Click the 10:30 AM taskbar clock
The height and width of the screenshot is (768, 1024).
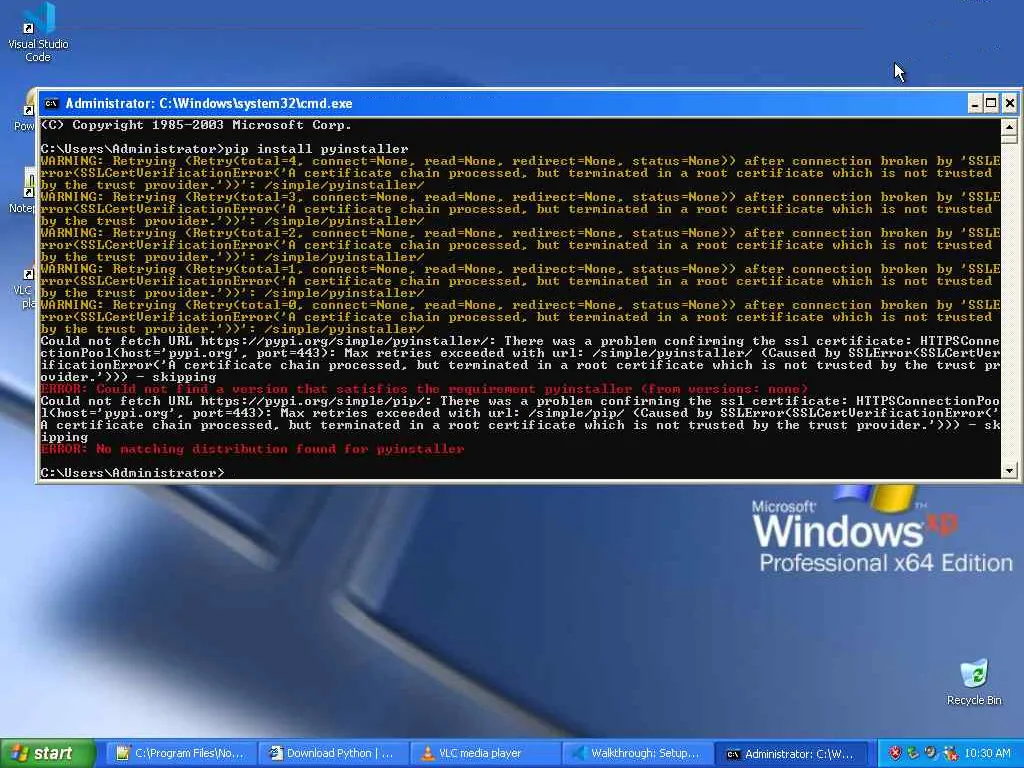point(987,753)
